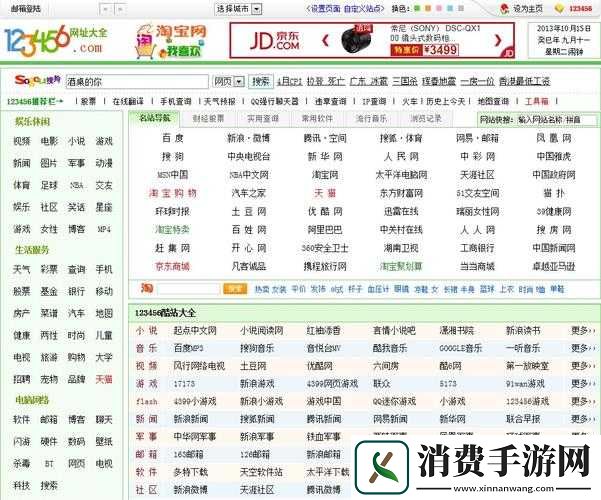Open the 工商银行 site link
The height and width of the screenshot is (500, 601).
pyautogui.click(x=477, y=248)
